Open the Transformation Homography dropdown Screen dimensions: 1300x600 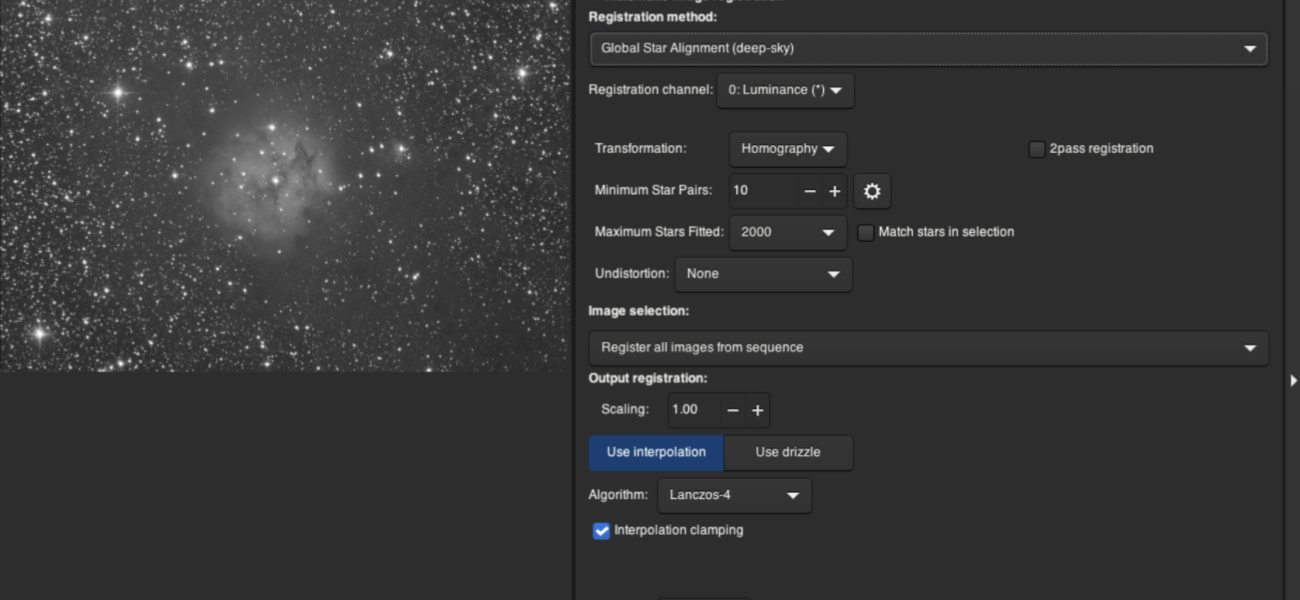pos(788,149)
